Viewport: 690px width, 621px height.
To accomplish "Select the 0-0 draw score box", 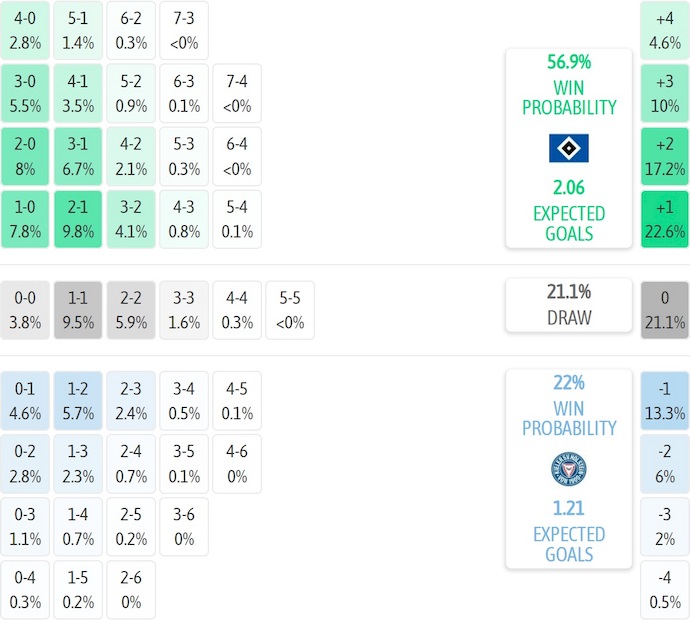I will click(25, 310).
